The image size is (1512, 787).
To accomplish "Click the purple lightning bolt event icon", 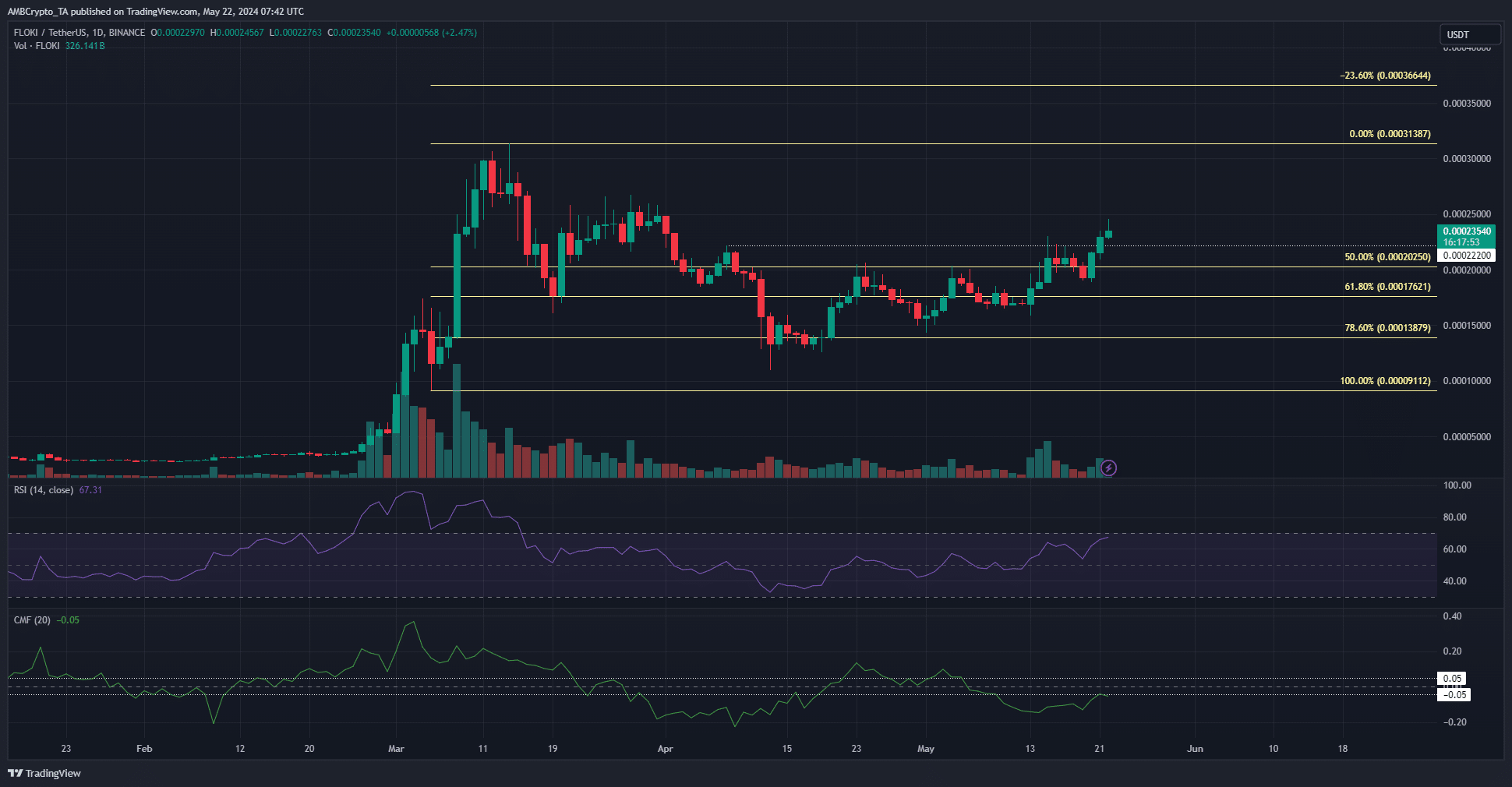I will [1108, 468].
